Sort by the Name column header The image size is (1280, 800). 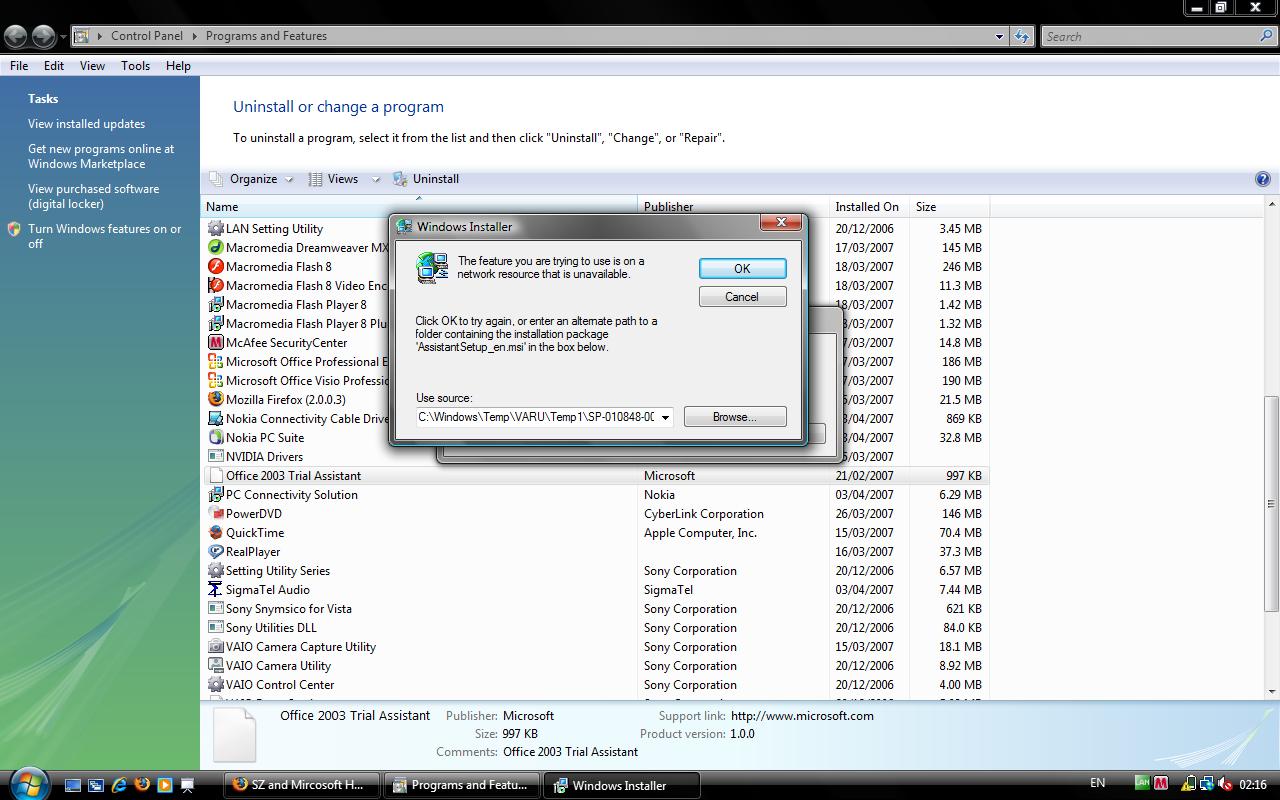point(419,207)
